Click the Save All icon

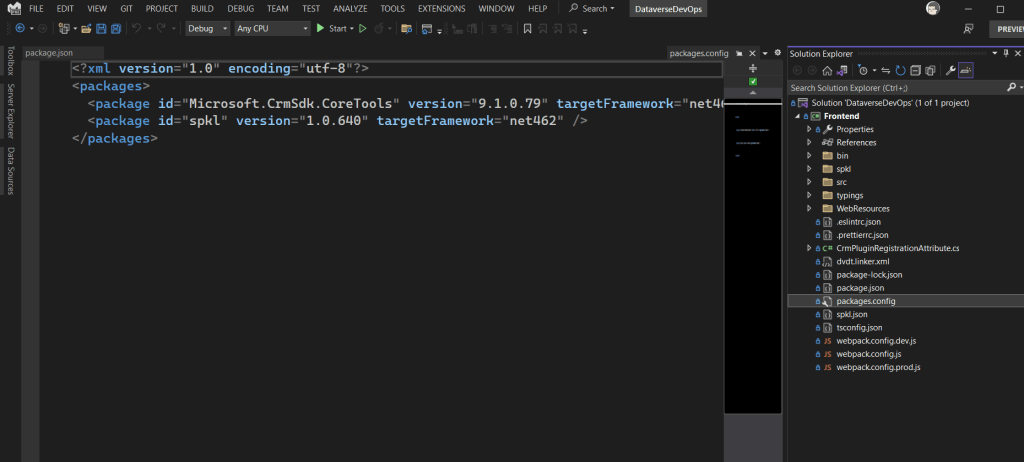pyautogui.click(x=116, y=28)
